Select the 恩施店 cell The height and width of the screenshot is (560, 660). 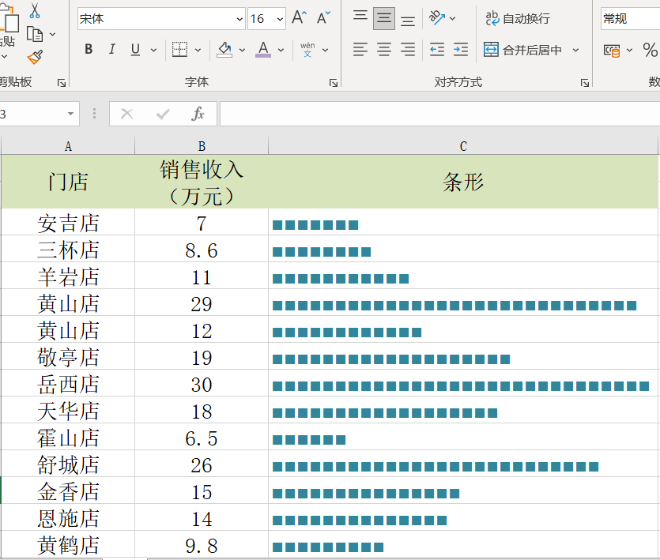click(x=68, y=518)
